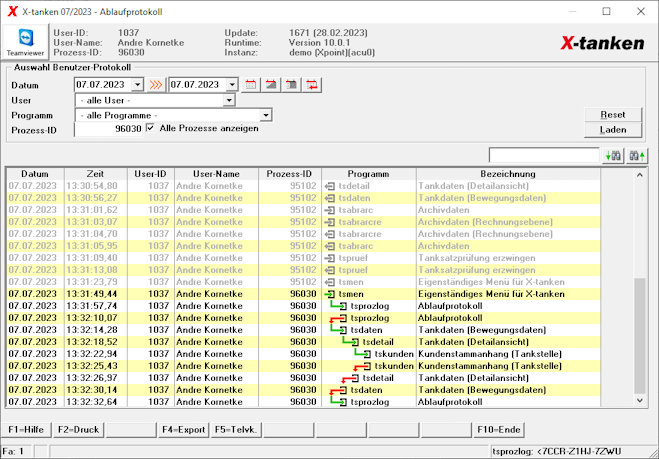Click the gray exit icon beside tsdetail at 13:30:54,80
This screenshot has width=659, height=459.
tap(330, 186)
